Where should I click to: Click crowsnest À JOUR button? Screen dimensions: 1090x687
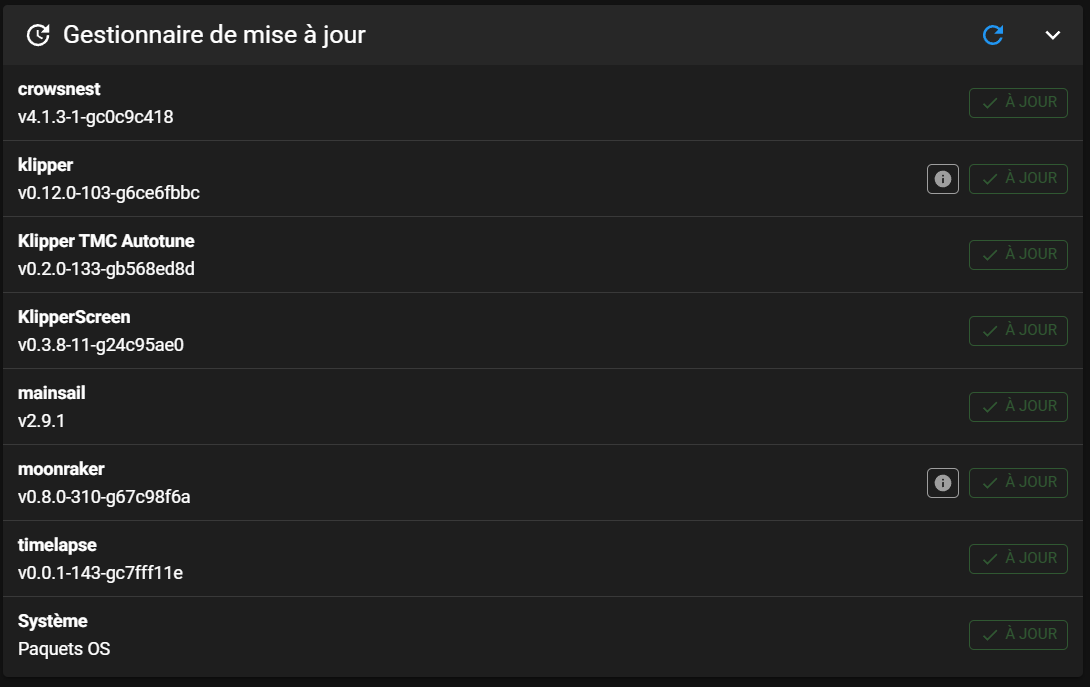point(1018,103)
